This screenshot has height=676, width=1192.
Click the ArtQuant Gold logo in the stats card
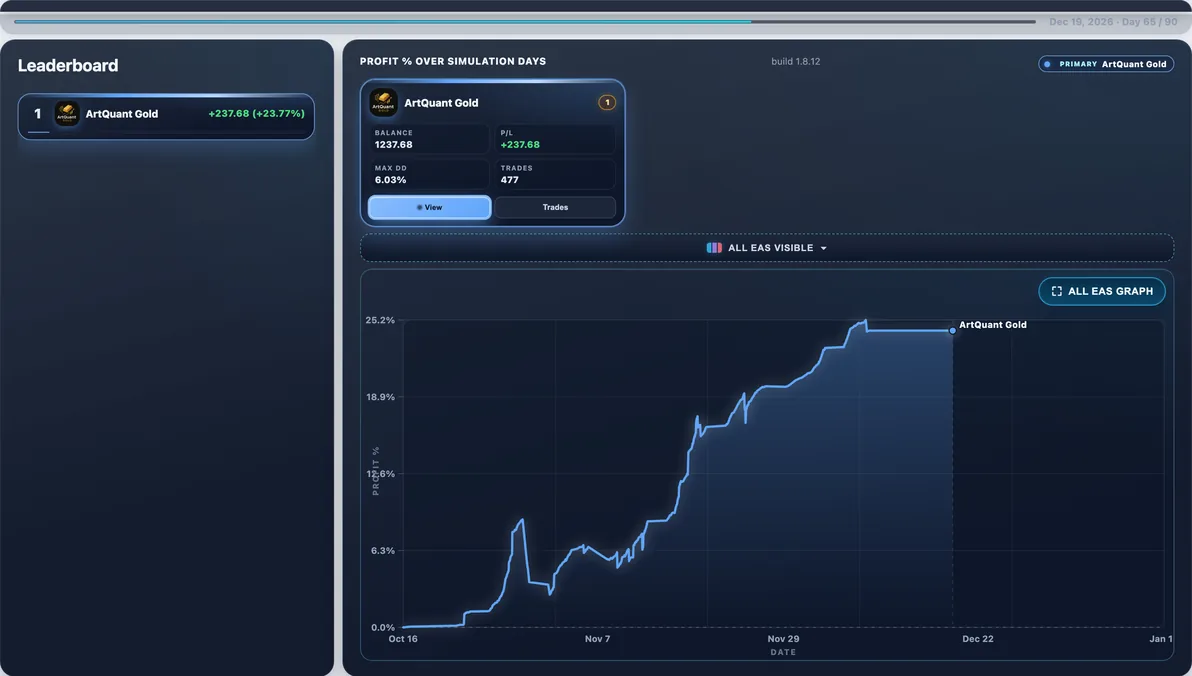click(383, 103)
